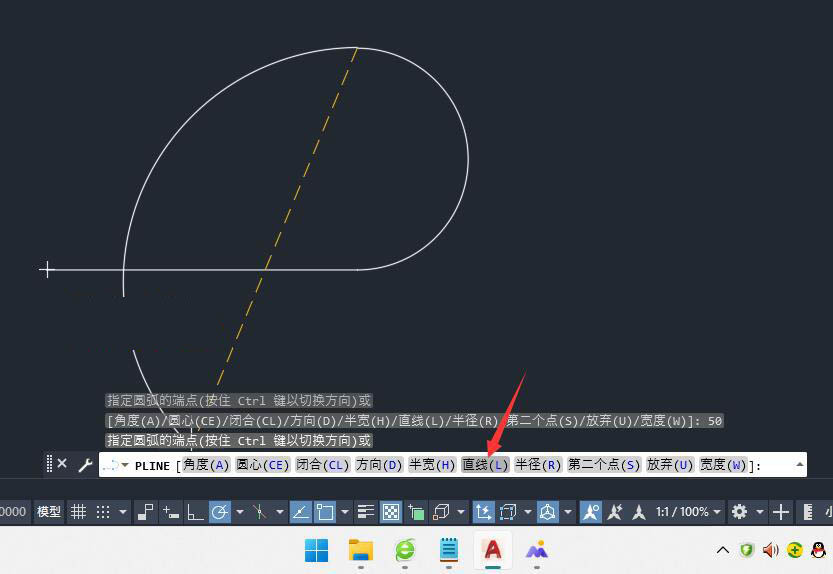The width and height of the screenshot is (833, 574).
Task: Open command line customize wrench
Action: pyautogui.click(x=85, y=465)
